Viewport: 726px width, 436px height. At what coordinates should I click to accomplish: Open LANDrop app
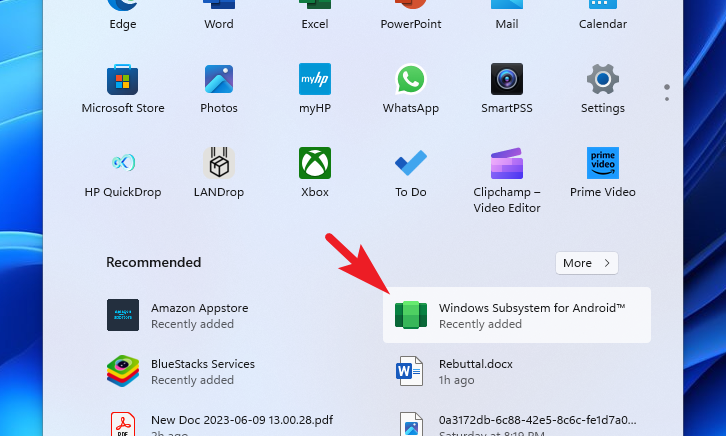coord(219,173)
